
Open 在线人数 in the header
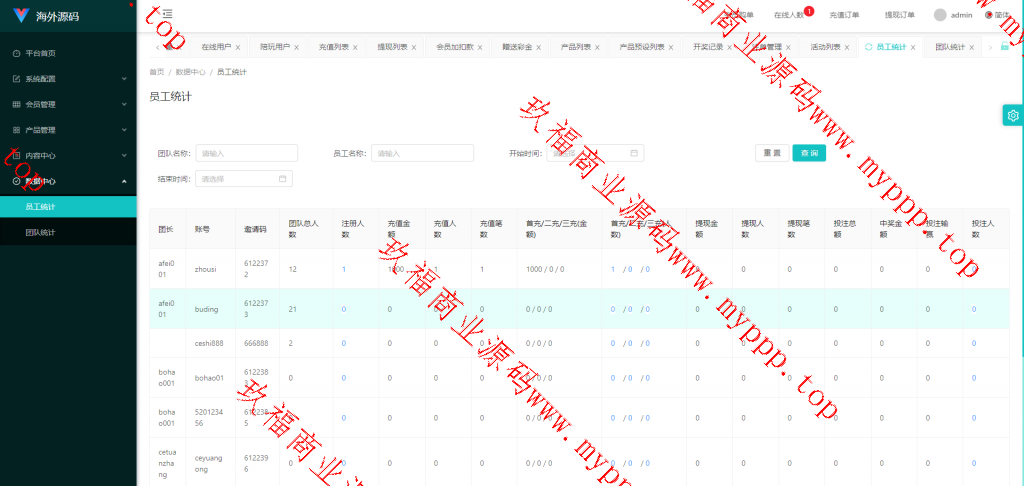pyautogui.click(x=788, y=15)
